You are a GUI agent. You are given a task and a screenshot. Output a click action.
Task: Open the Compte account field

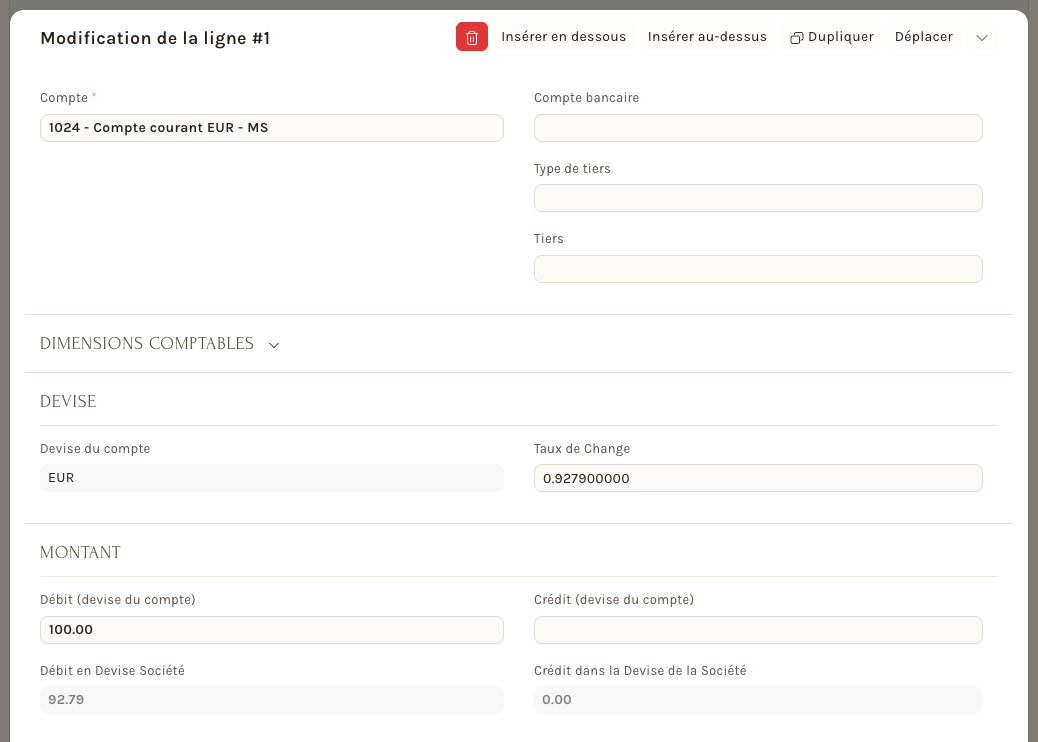click(x=271, y=128)
